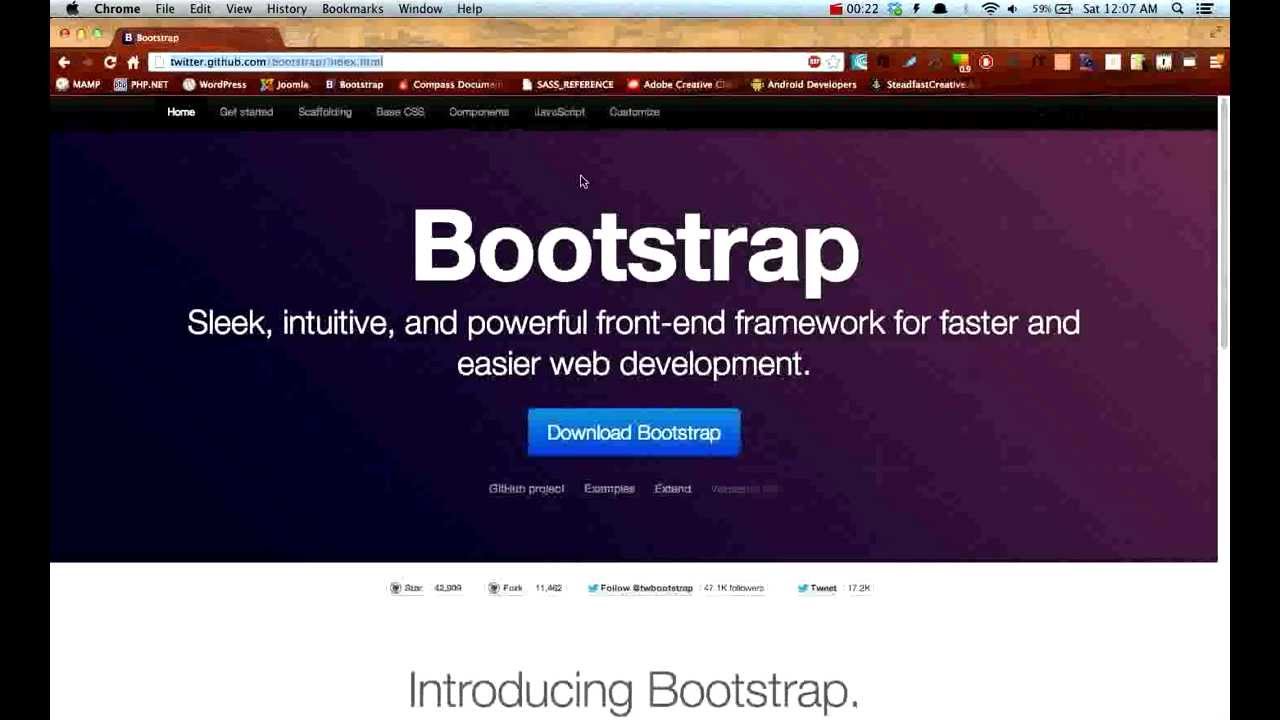This screenshot has height=720, width=1280.
Task: Open Spotlight search magnifier icon
Action: click(x=1178, y=9)
